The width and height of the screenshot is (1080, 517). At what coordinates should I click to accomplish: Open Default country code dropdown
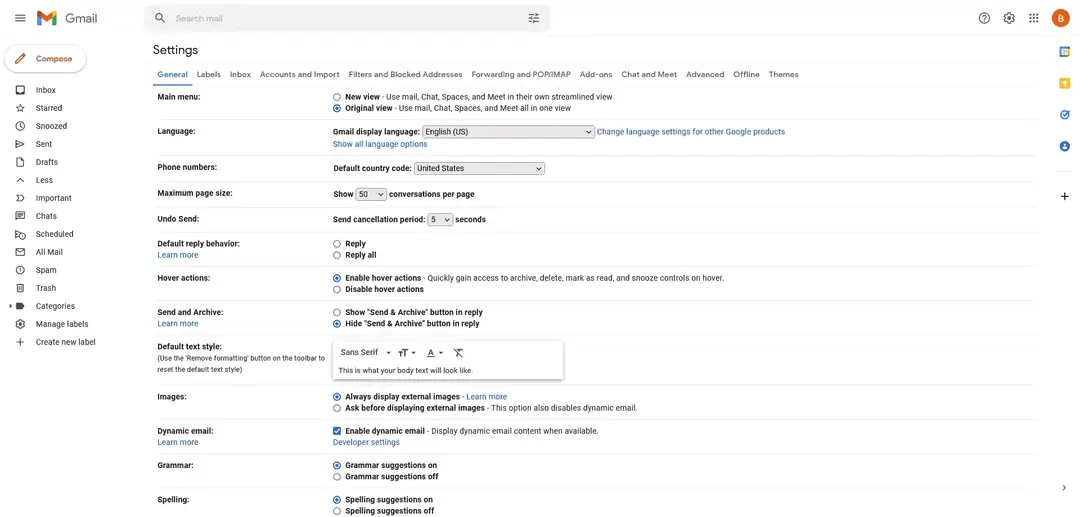click(x=479, y=168)
